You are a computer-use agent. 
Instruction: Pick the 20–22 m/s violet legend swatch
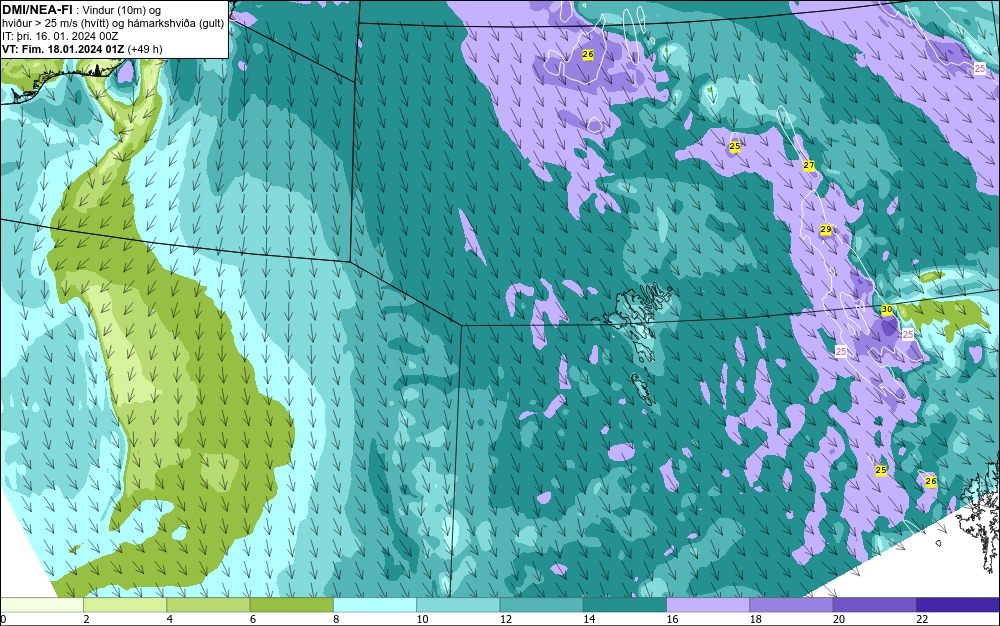pyautogui.click(x=874, y=604)
